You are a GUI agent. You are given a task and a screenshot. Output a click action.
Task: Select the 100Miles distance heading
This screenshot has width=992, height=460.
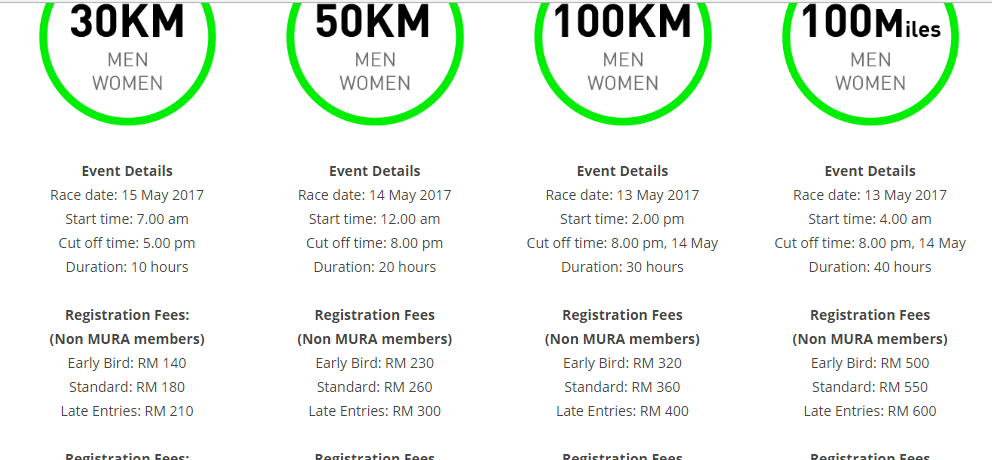[870, 22]
